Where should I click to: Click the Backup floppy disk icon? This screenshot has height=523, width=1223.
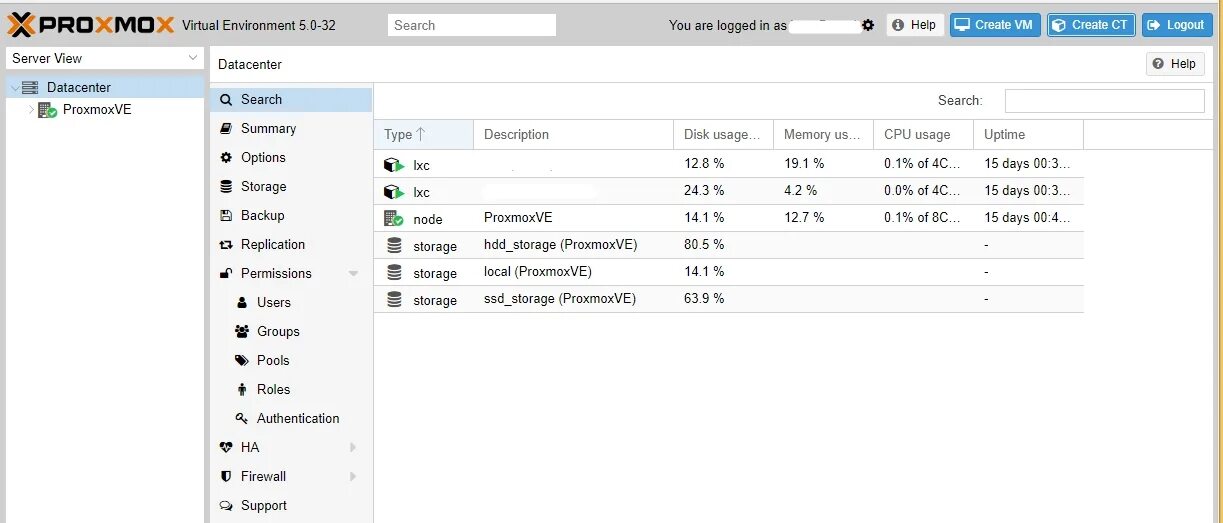coord(226,216)
